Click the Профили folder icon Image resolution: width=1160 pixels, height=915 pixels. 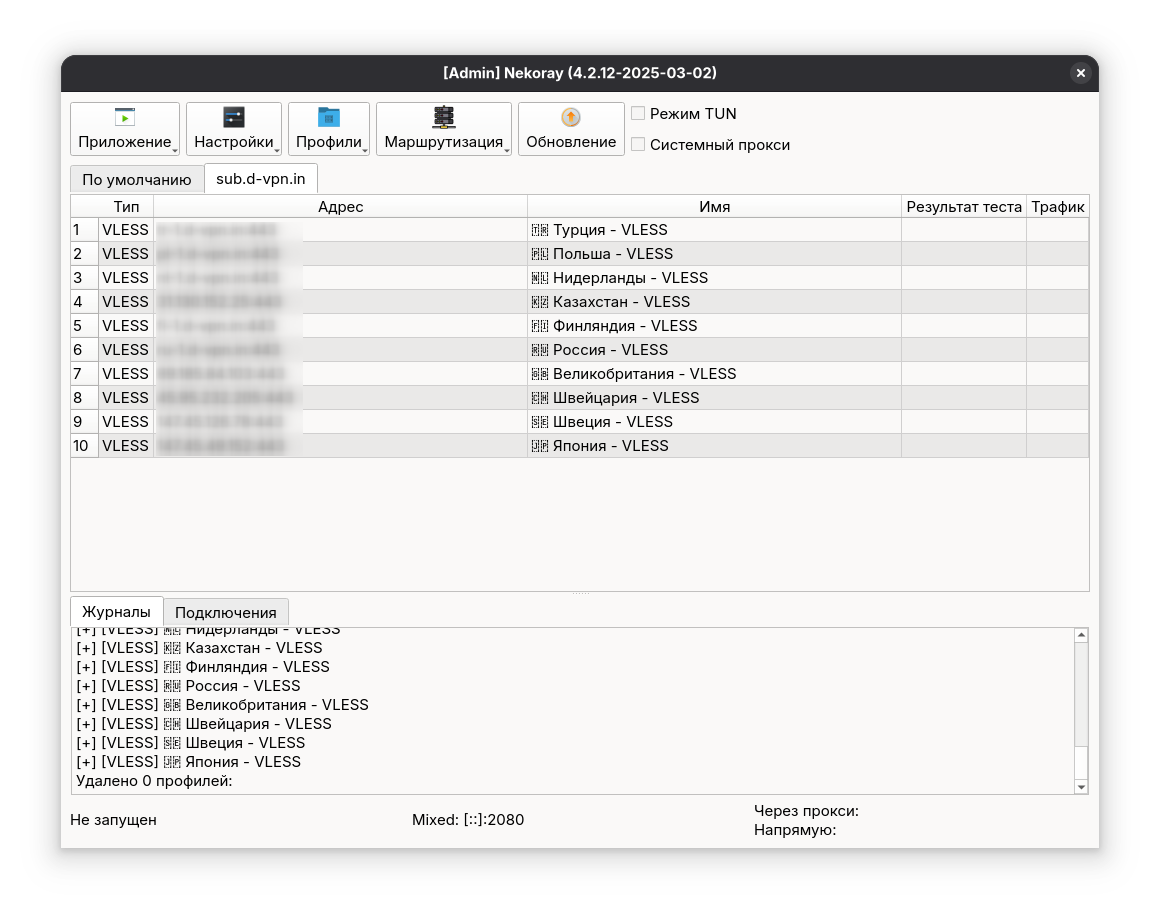click(328, 117)
